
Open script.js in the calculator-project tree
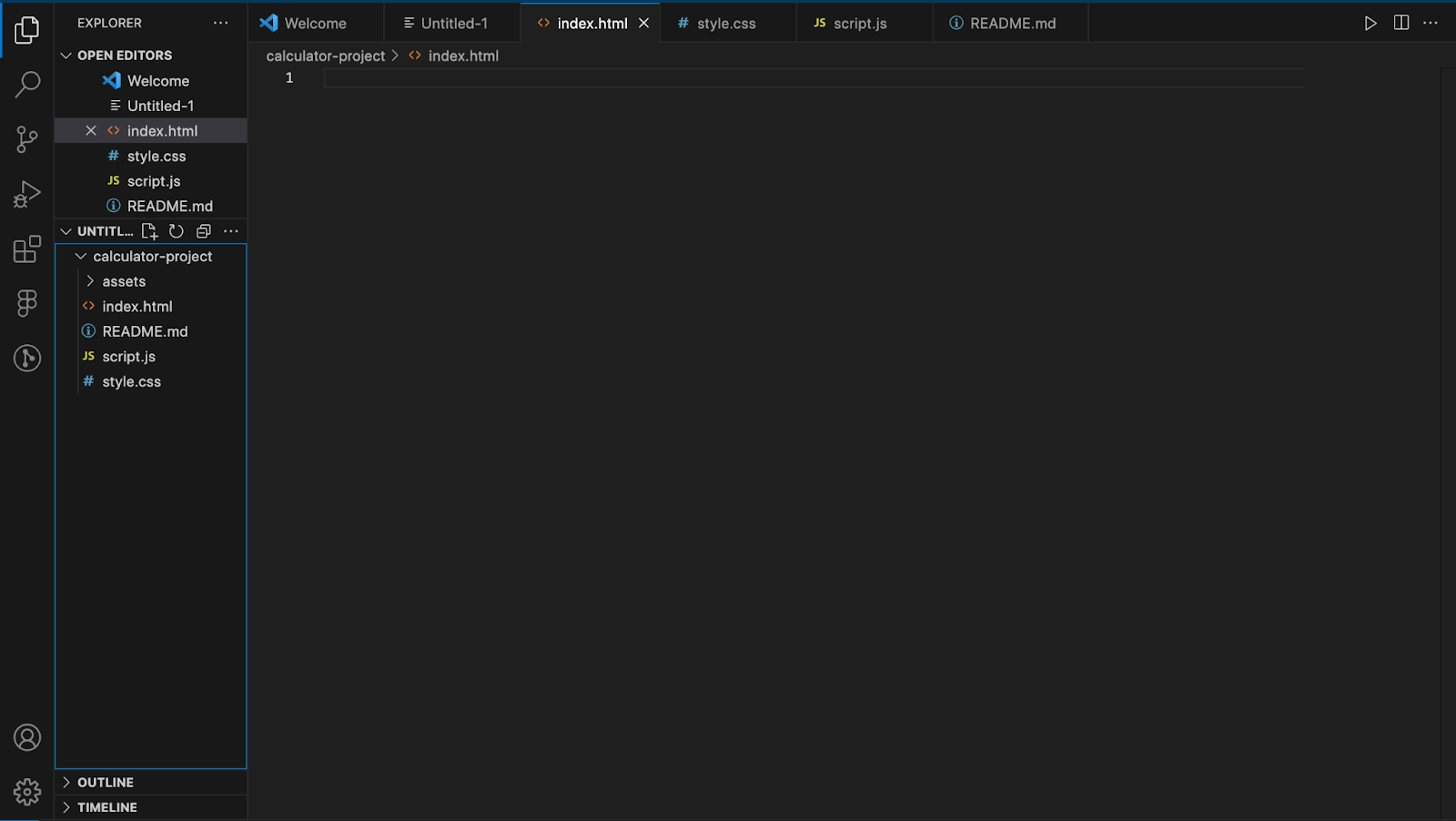pyautogui.click(x=151, y=357)
